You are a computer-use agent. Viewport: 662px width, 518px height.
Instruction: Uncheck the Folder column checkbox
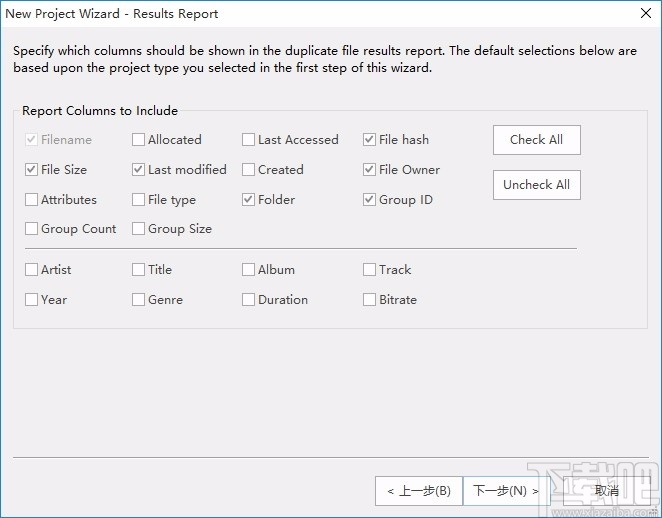point(248,200)
